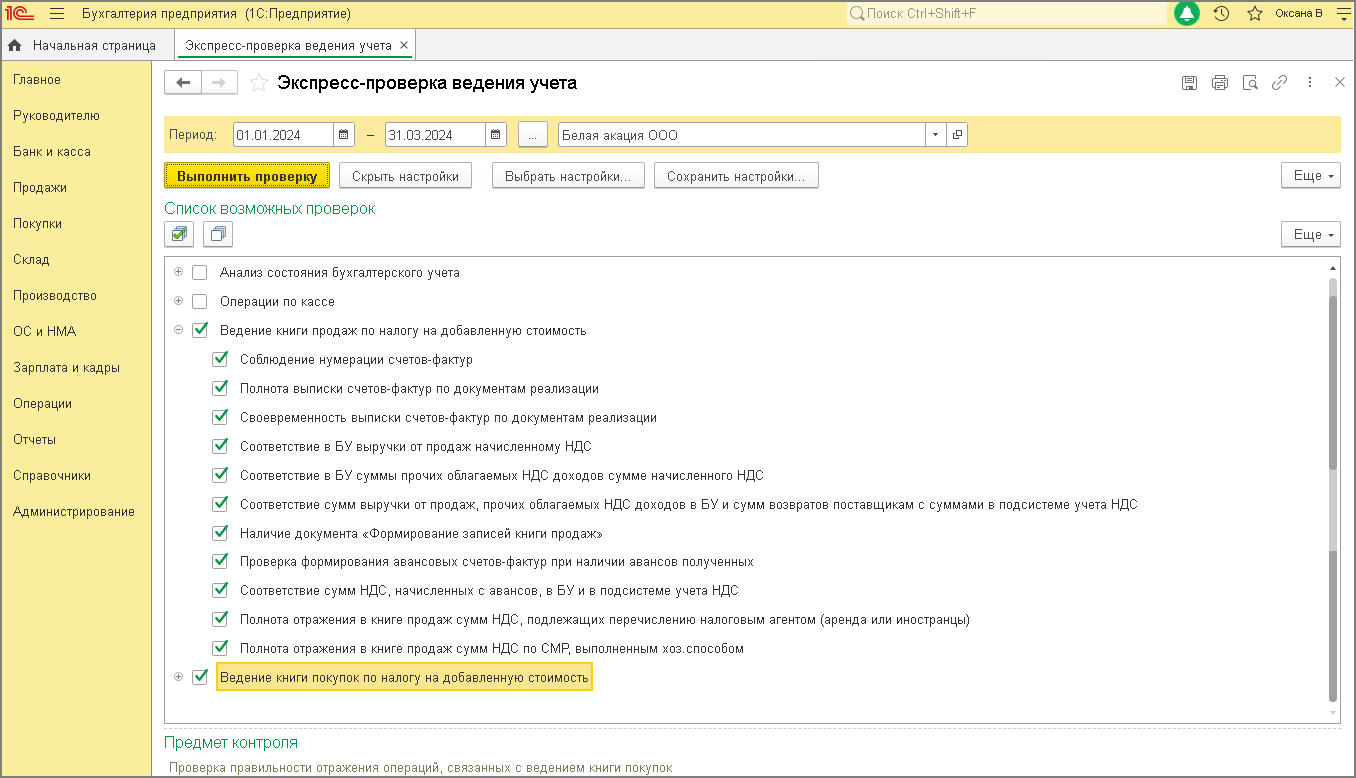The height and width of the screenshot is (778, 1356).
Task: Close the form with the X icon
Action: [x=1340, y=83]
